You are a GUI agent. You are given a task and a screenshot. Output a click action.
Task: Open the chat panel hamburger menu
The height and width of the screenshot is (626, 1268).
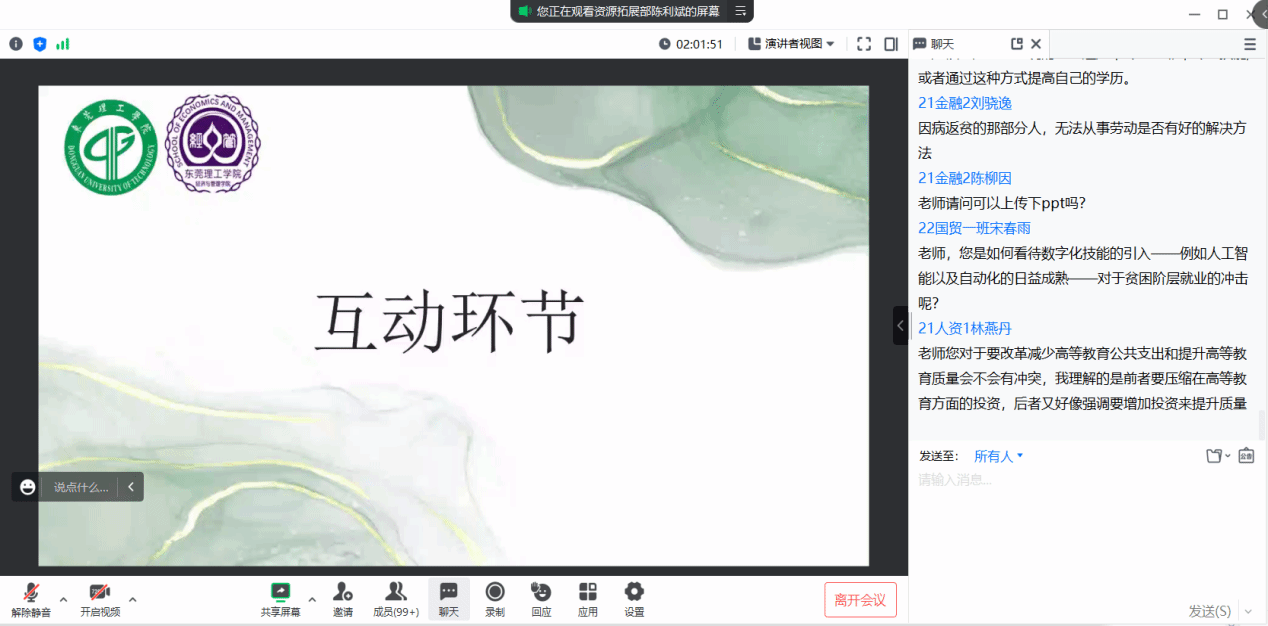click(1250, 44)
